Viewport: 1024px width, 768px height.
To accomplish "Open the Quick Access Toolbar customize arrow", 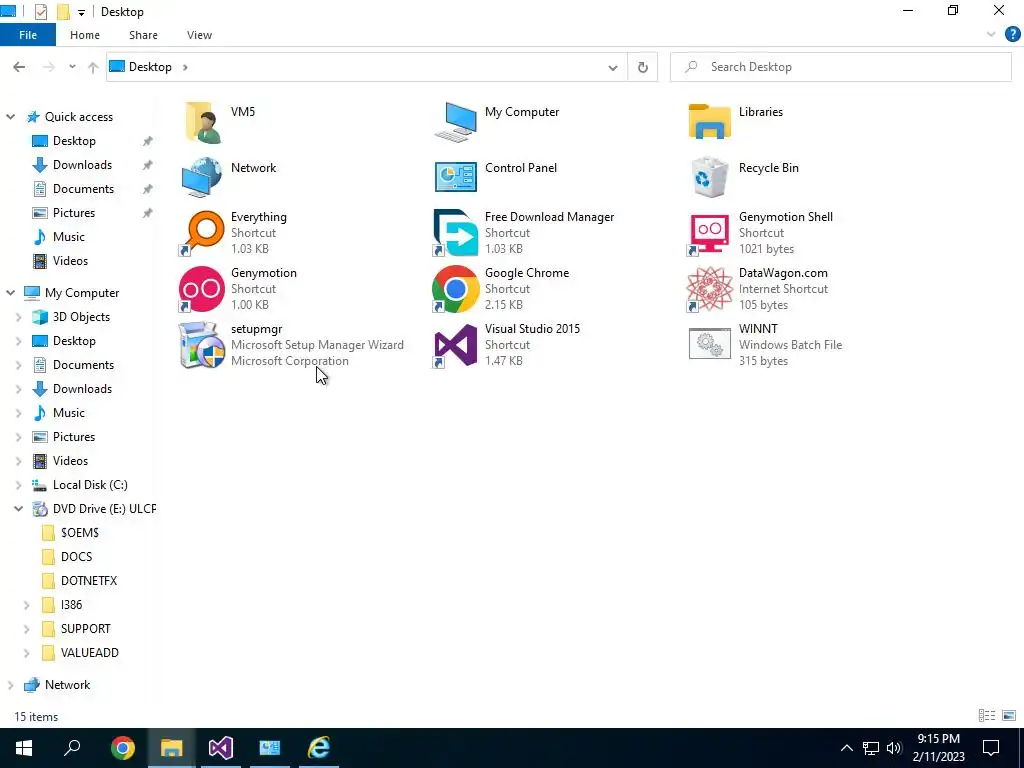I will [81, 12].
